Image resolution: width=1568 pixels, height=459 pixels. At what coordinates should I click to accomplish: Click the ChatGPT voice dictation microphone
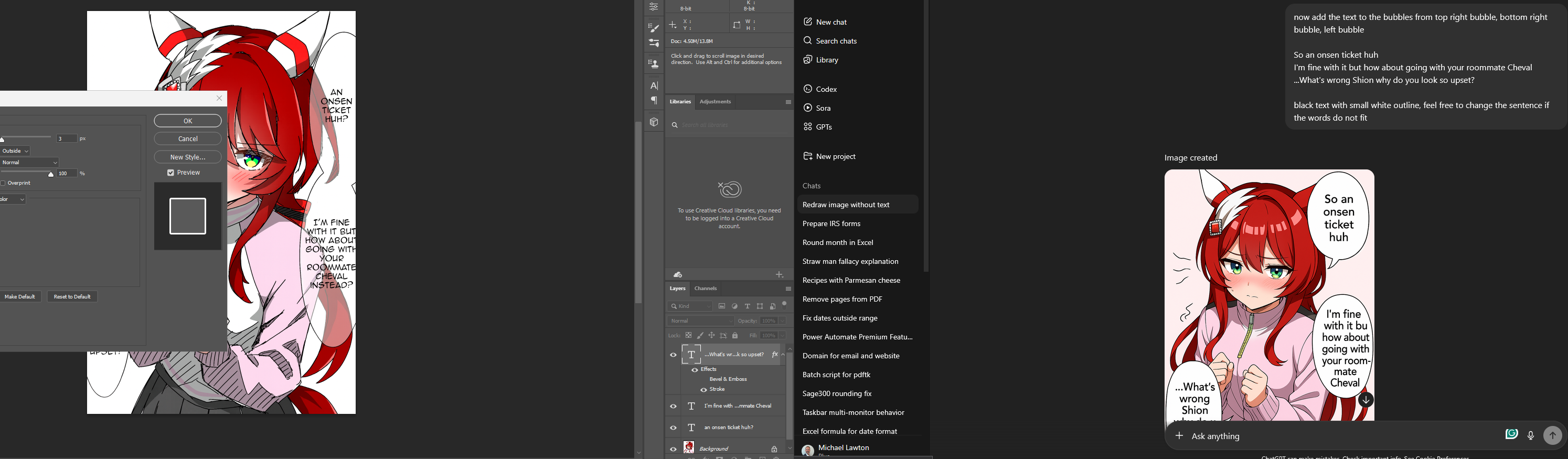click(x=1530, y=435)
